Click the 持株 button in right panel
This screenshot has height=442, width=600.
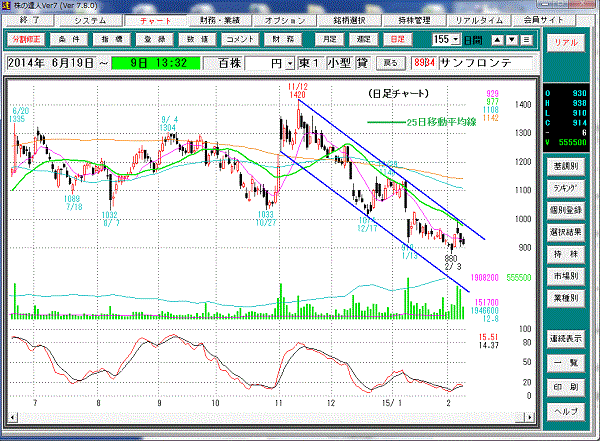pos(566,254)
